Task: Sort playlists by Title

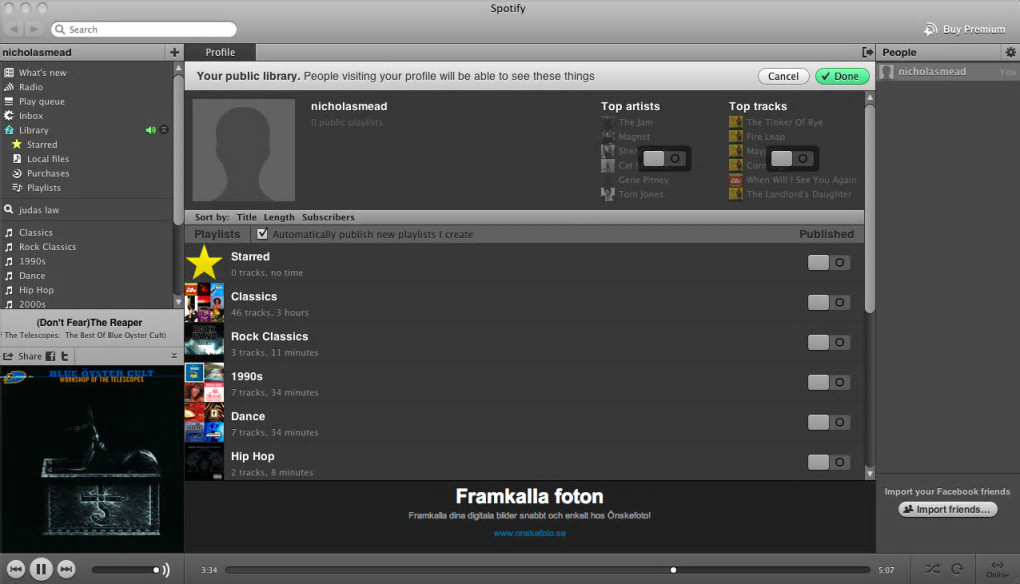Action: tap(247, 217)
